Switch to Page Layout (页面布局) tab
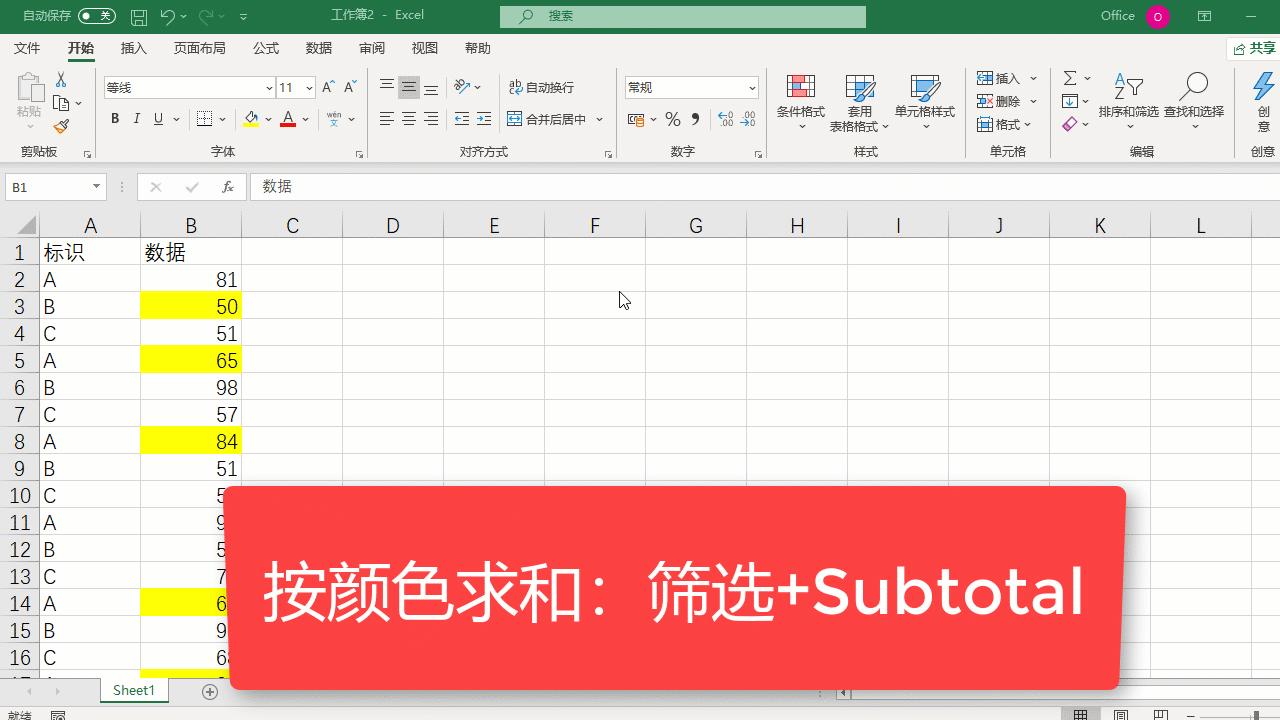 [200, 48]
